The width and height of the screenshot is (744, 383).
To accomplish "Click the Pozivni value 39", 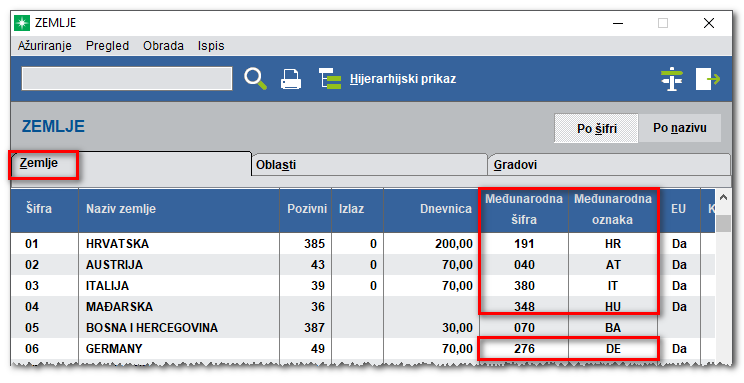I will 318,286.
